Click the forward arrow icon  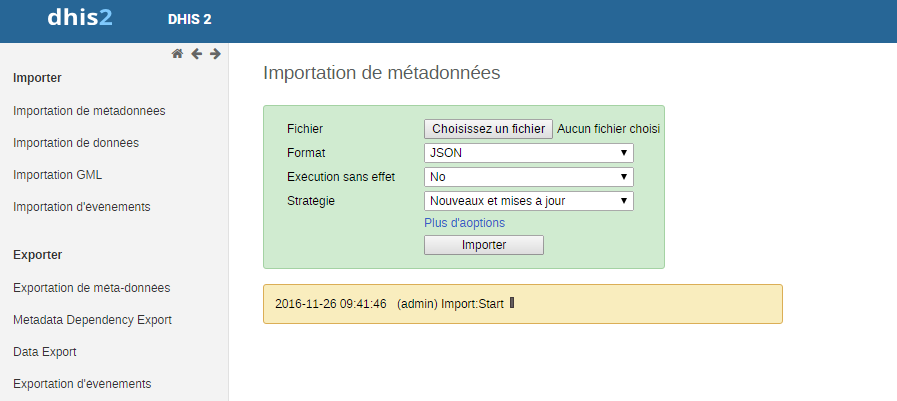pyautogui.click(x=214, y=54)
